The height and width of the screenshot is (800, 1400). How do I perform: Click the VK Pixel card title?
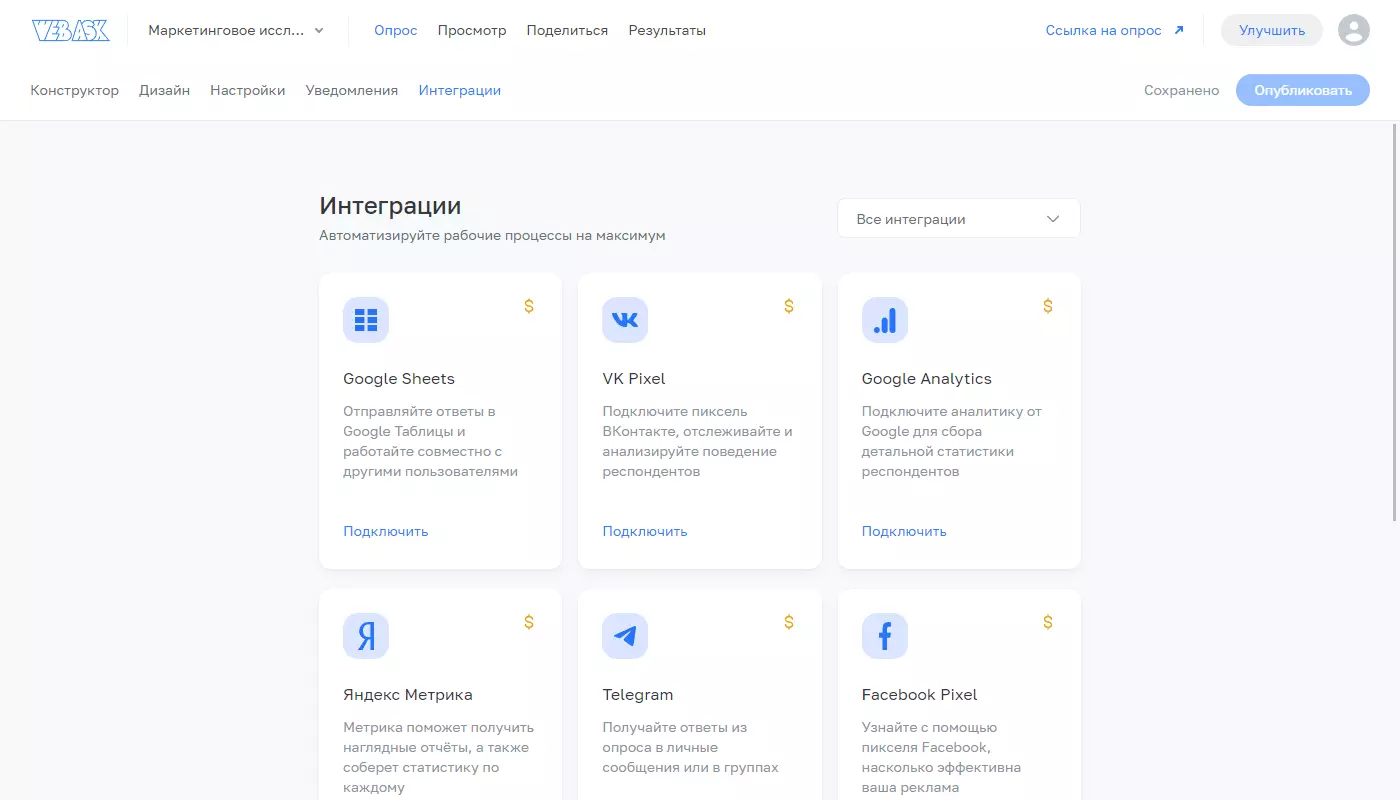634,378
